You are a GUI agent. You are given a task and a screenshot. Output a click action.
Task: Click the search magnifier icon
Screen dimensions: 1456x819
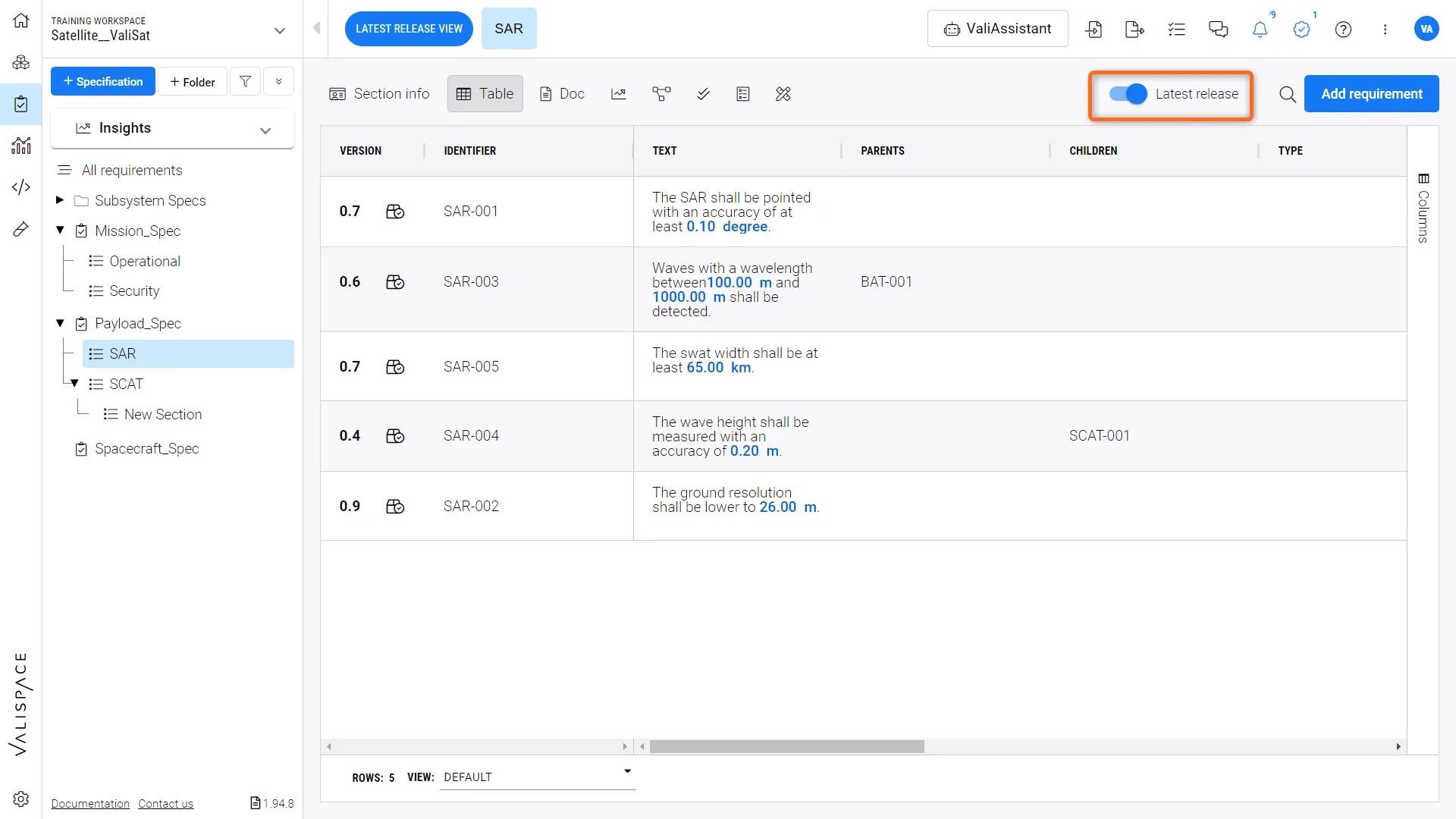[x=1287, y=94]
